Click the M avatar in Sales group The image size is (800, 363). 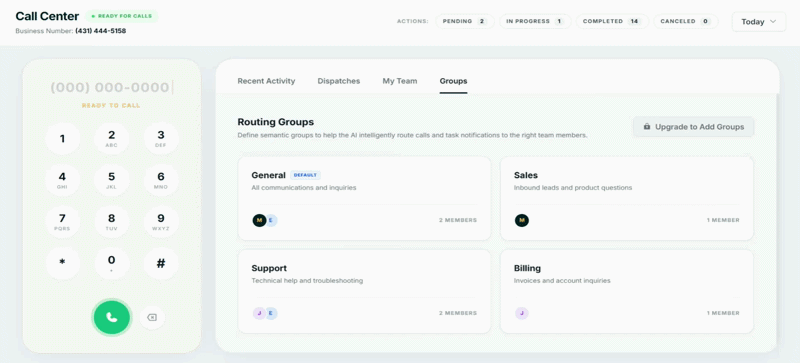[521, 220]
